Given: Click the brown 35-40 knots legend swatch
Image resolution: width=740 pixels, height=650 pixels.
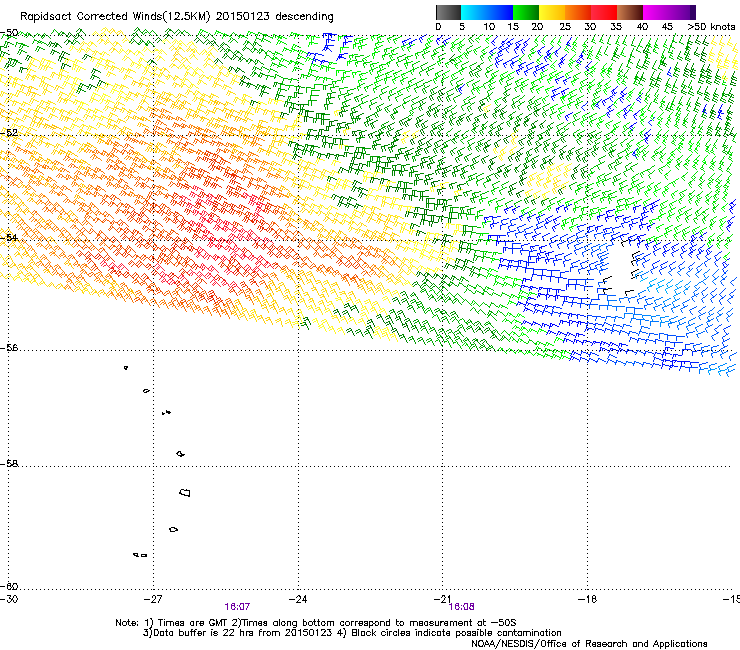Looking at the screenshot, I should pos(630,12).
